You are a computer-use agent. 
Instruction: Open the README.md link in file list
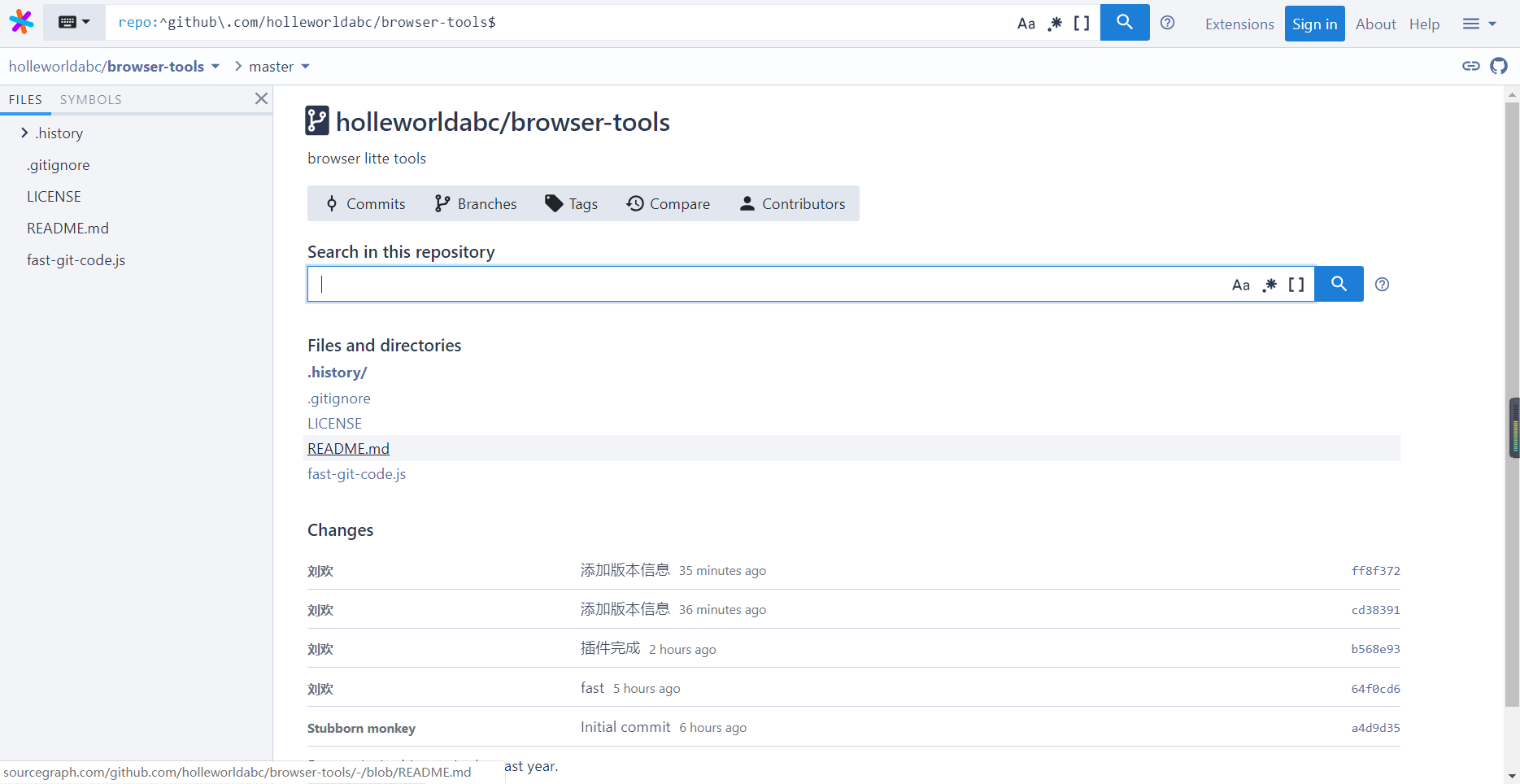pos(348,448)
